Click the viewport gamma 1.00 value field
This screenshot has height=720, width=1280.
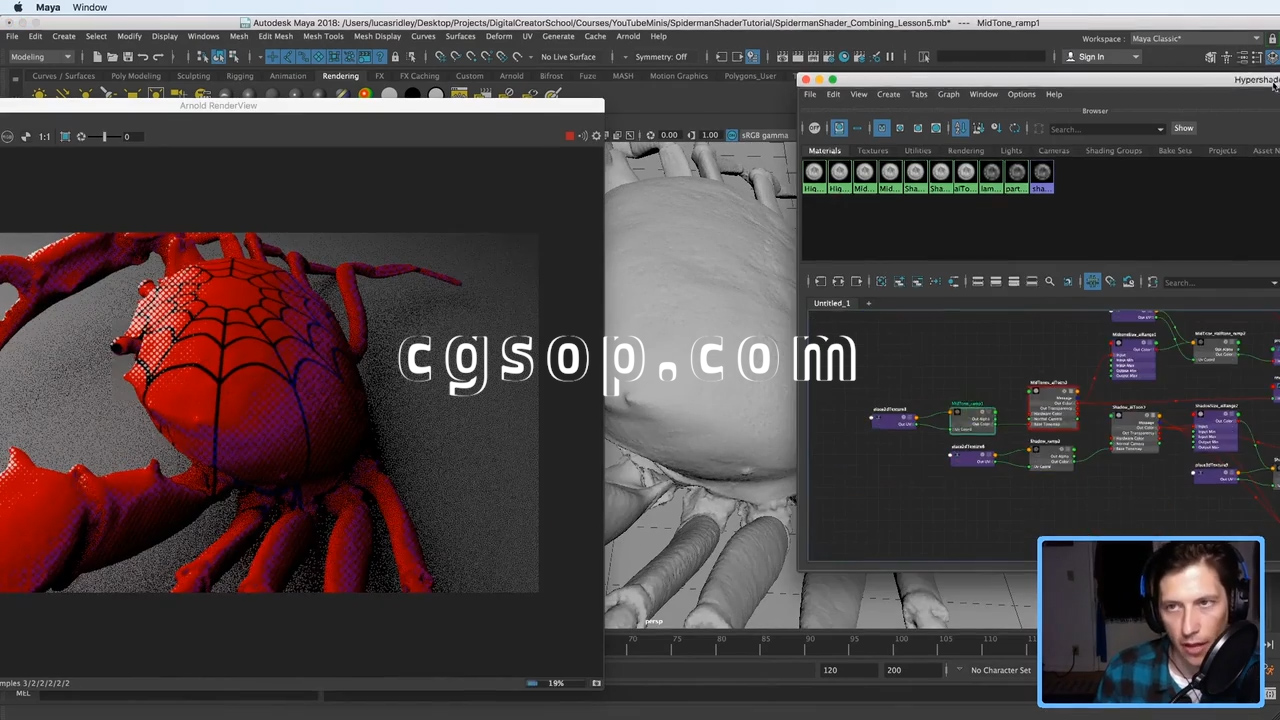tap(709, 135)
